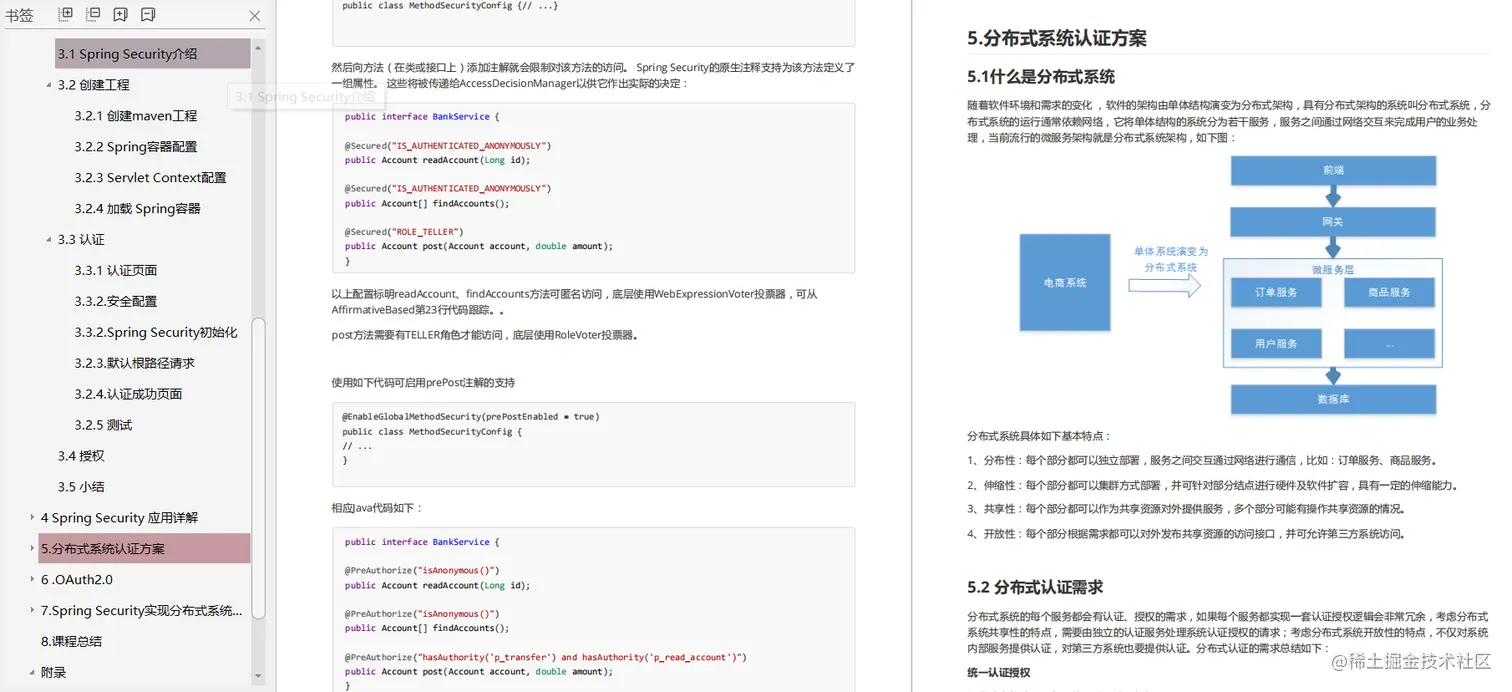Click heading 5.分布式系统认证方案 on right page

tap(1057, 38)
